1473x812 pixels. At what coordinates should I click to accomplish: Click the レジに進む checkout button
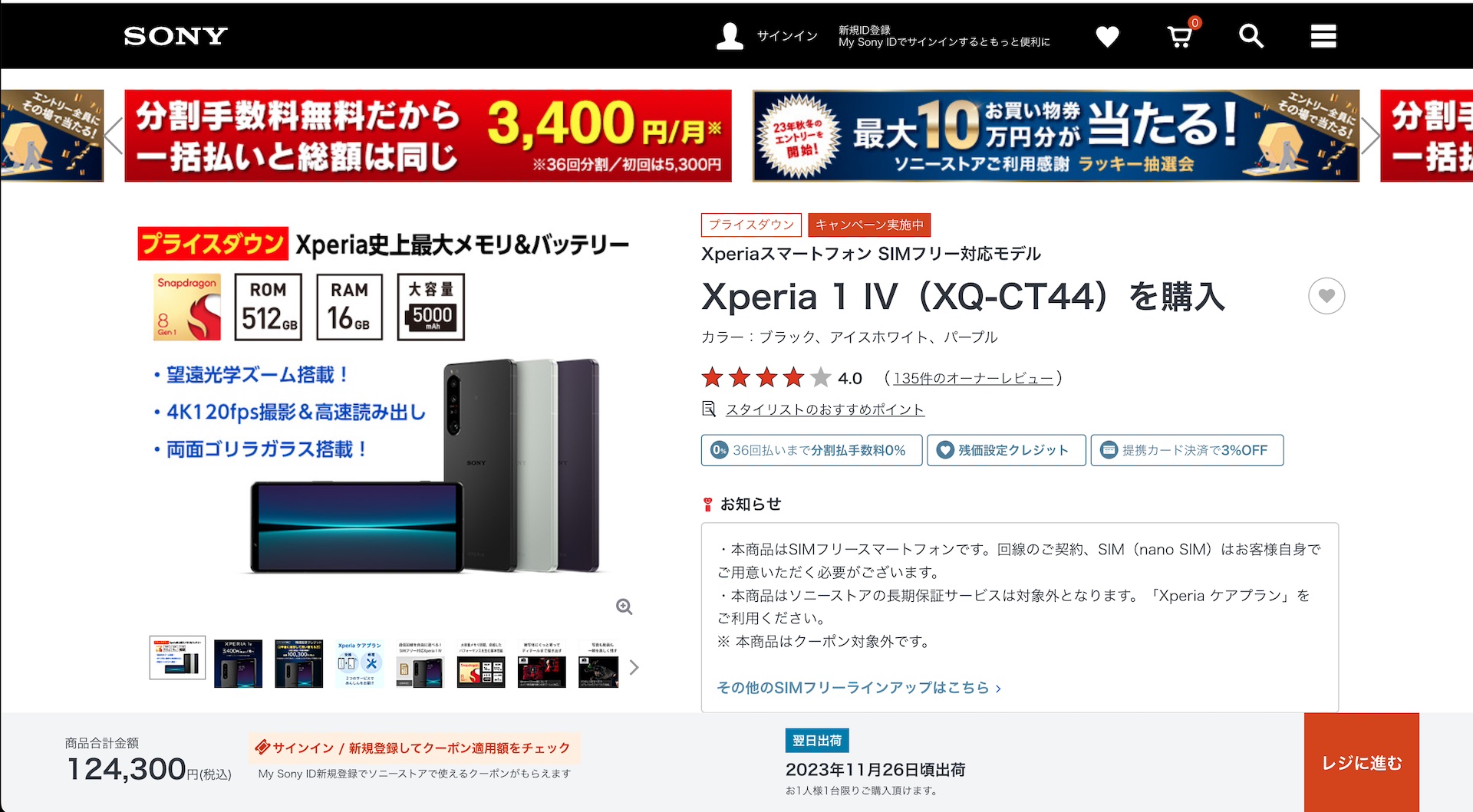pos(1362,762)
